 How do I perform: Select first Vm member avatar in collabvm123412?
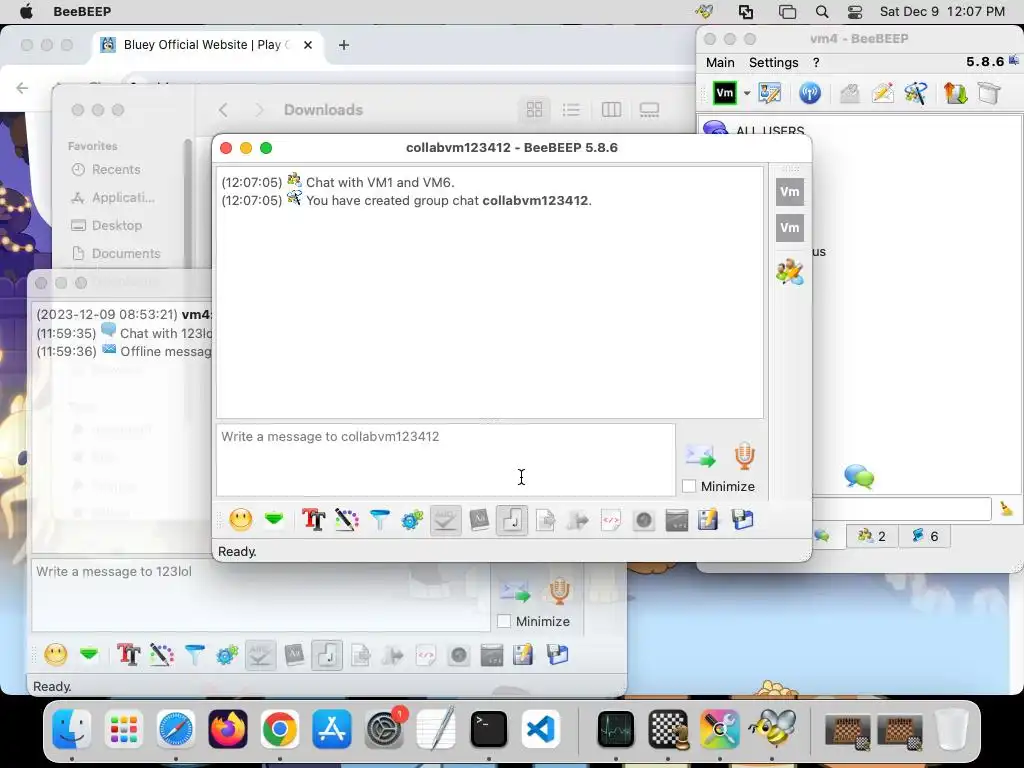pos(790,192)
